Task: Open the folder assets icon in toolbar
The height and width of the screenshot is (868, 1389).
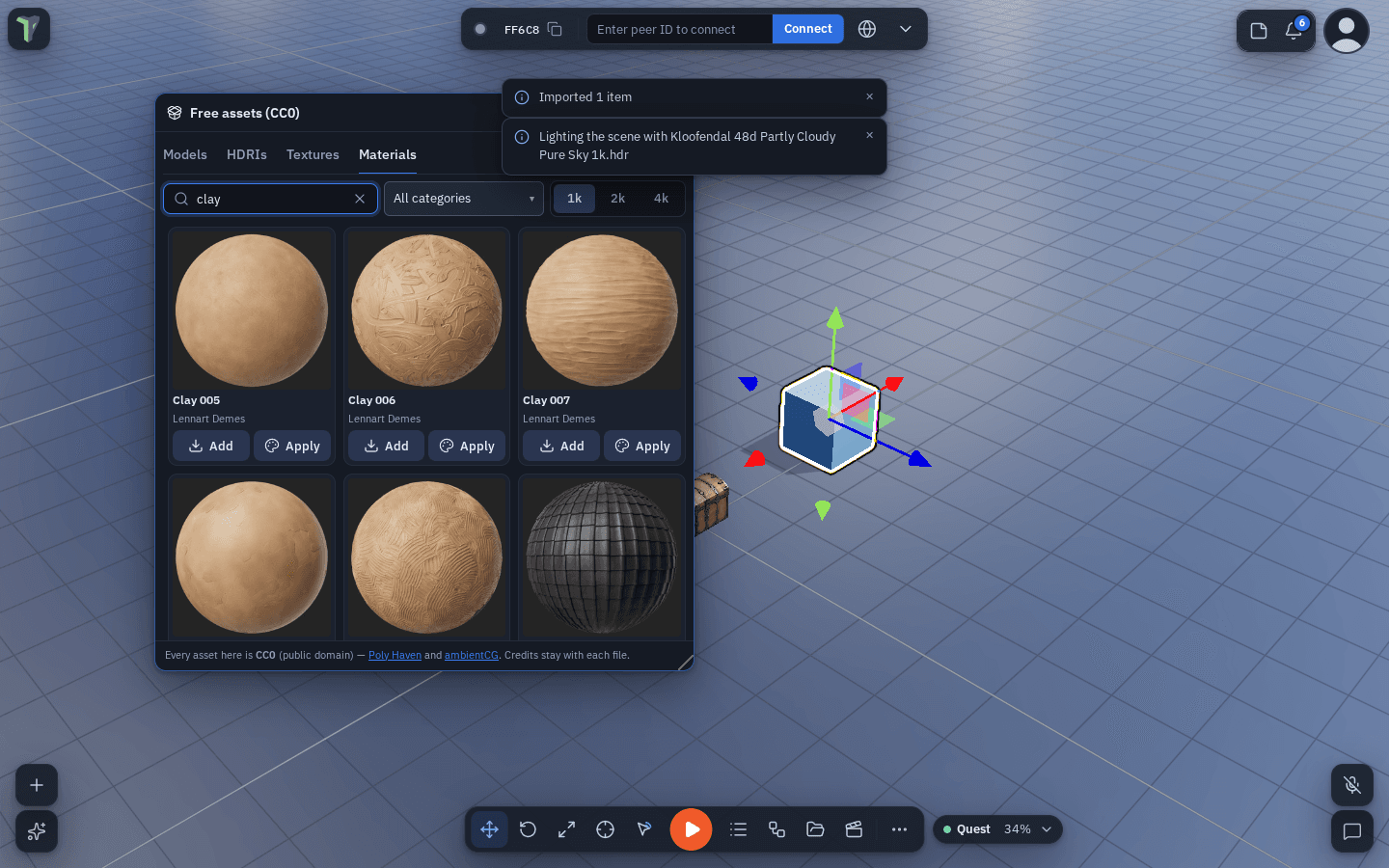Action: point(815,829)
